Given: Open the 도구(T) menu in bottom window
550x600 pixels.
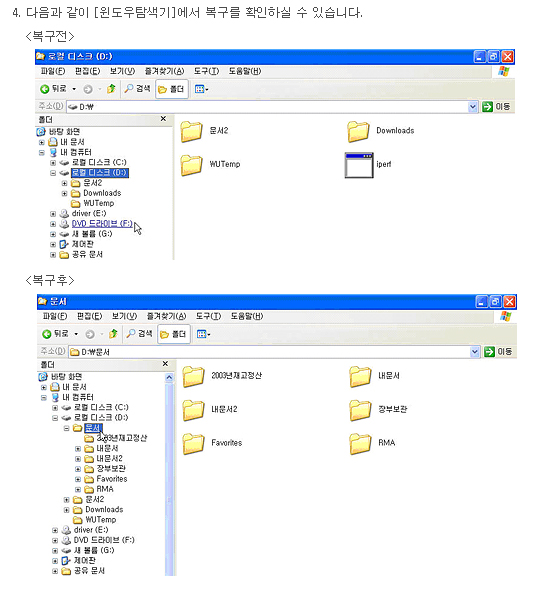Looking at the screenshot, I should click(208, 316).
